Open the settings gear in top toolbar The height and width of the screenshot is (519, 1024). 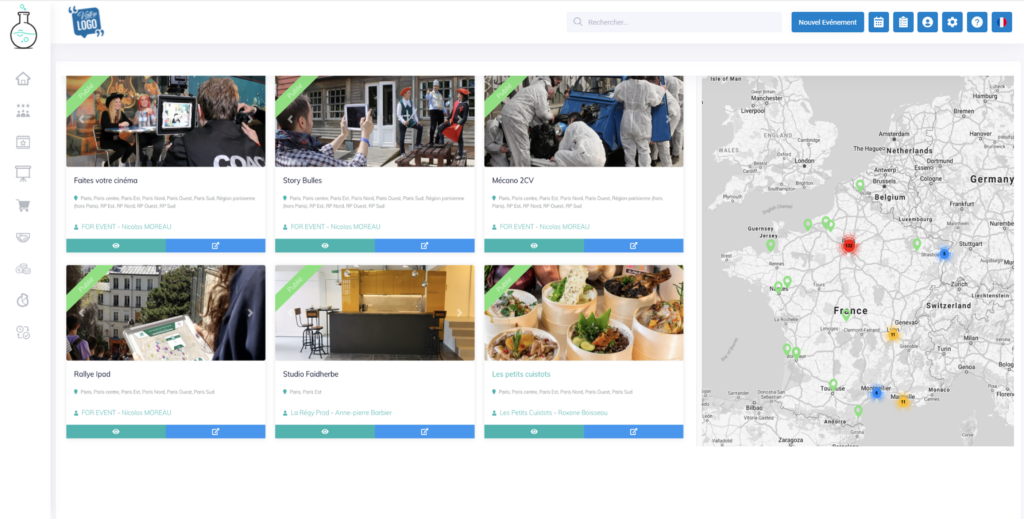pyautogui.click(x=952, y=22)
